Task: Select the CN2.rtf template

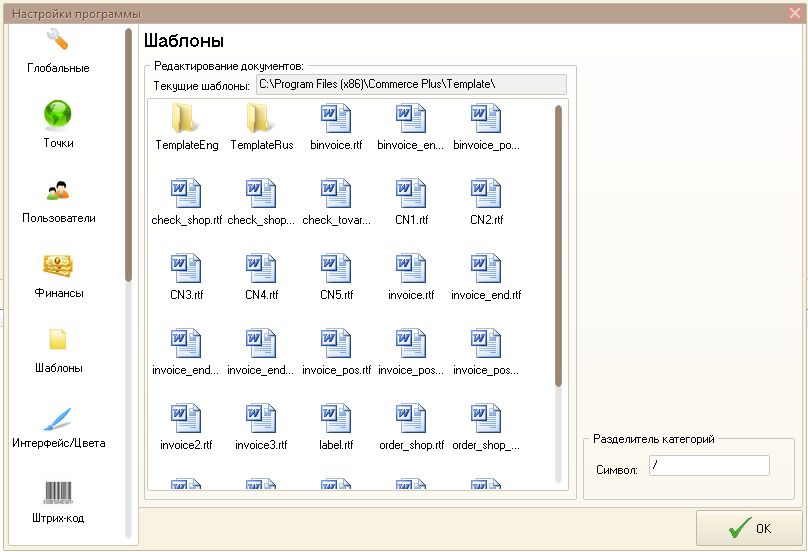Action: [x=486, y=202]
